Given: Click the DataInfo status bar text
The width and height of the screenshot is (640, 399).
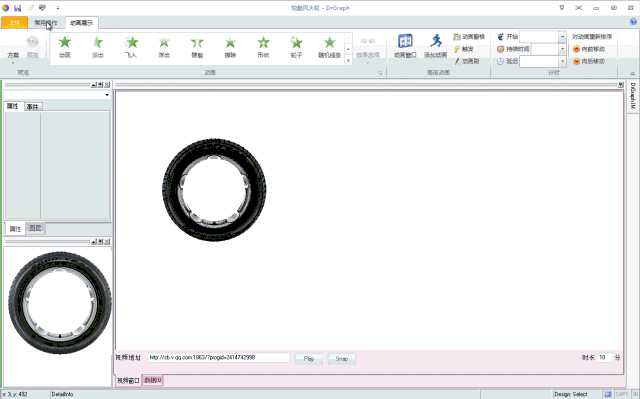Looking at the screenshot, I should point(62,395).
